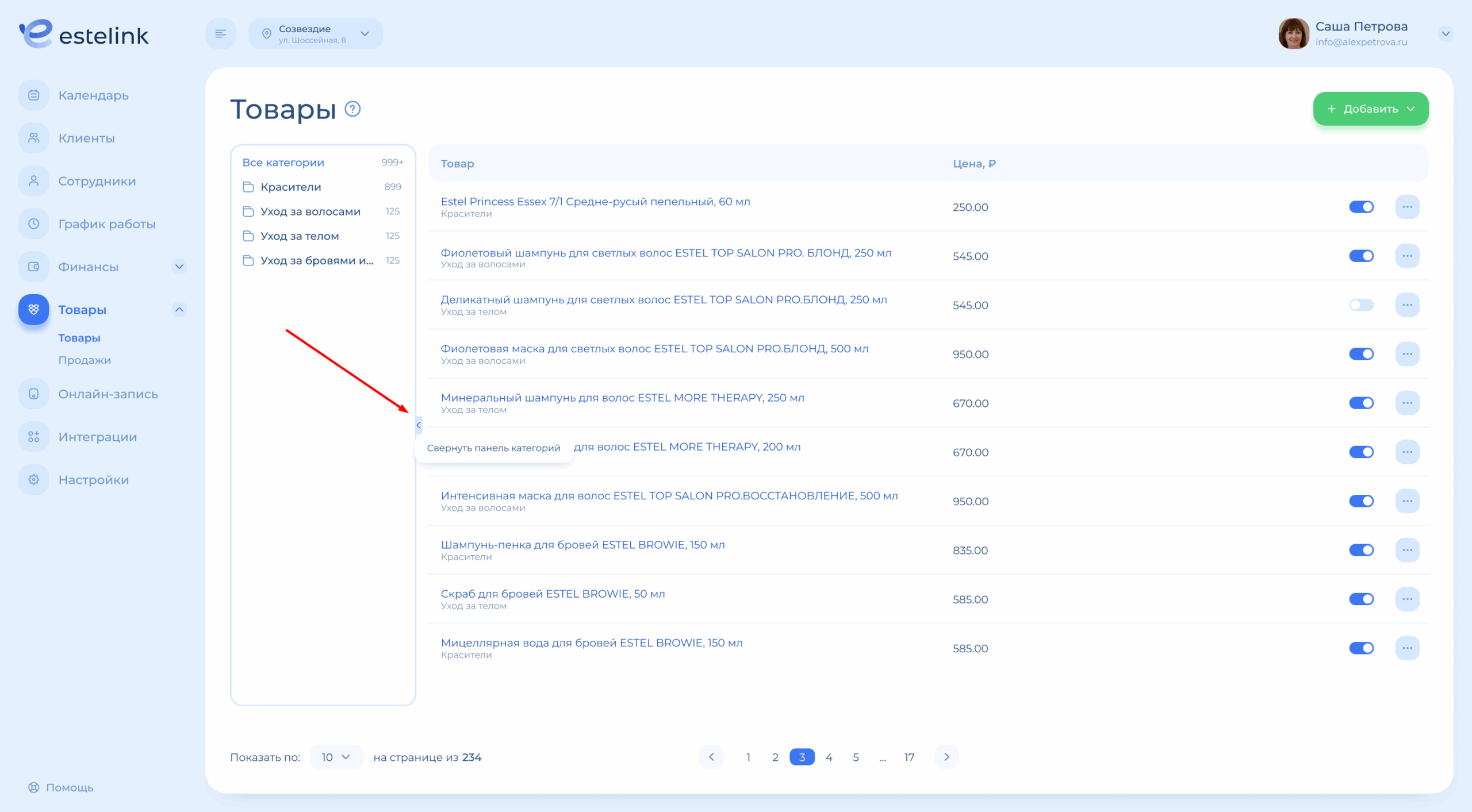
Task: Open the Товары submenu item
Action: click(79, 338)
